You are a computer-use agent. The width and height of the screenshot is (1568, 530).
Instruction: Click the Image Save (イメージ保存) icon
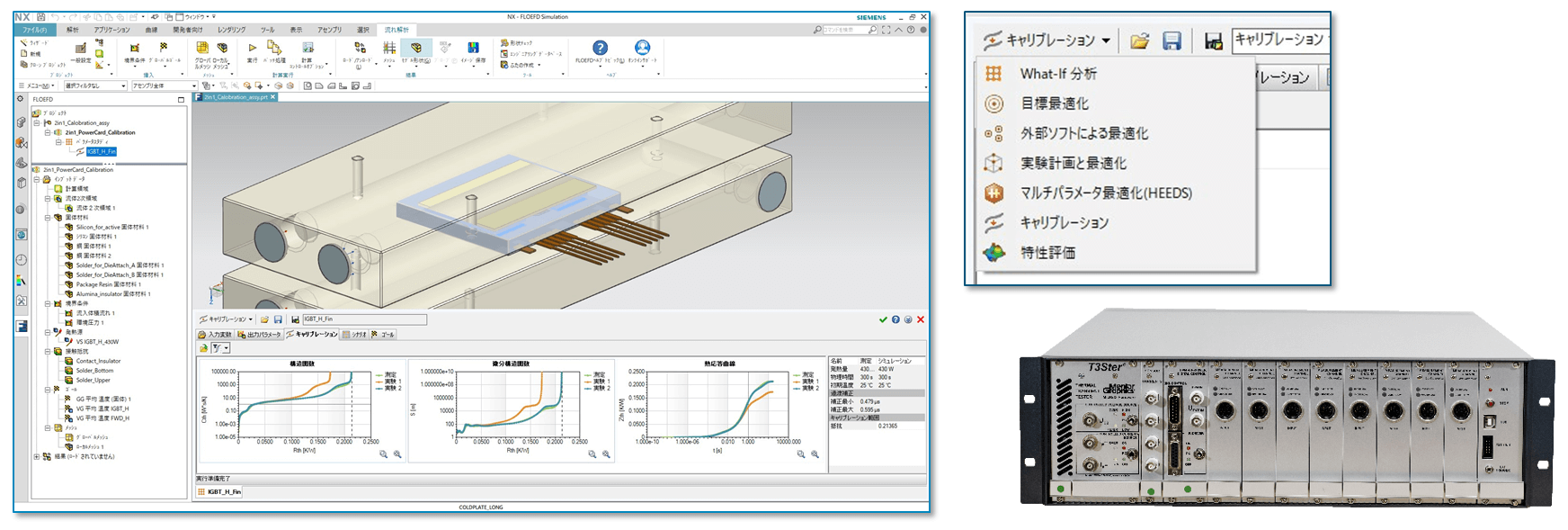click(x=473, y=48)
